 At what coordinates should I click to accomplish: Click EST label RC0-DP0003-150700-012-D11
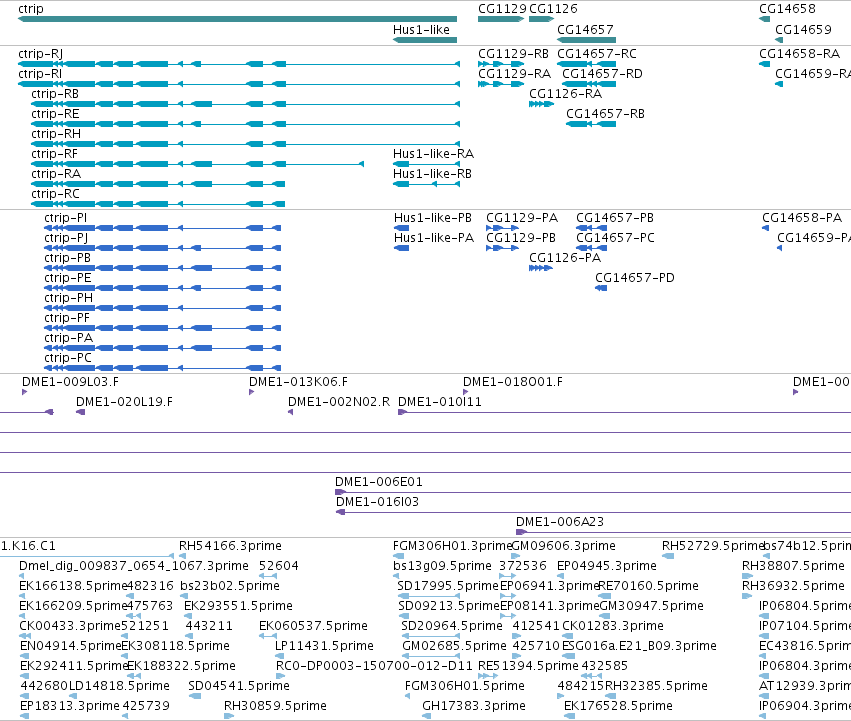[374, 666]
